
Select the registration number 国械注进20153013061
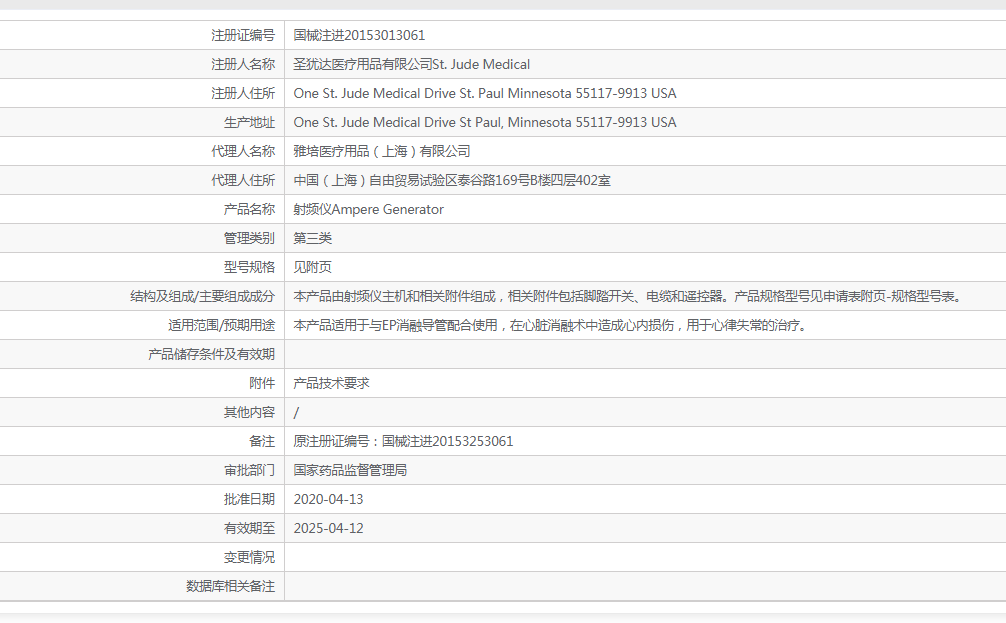tap(360, 34)
